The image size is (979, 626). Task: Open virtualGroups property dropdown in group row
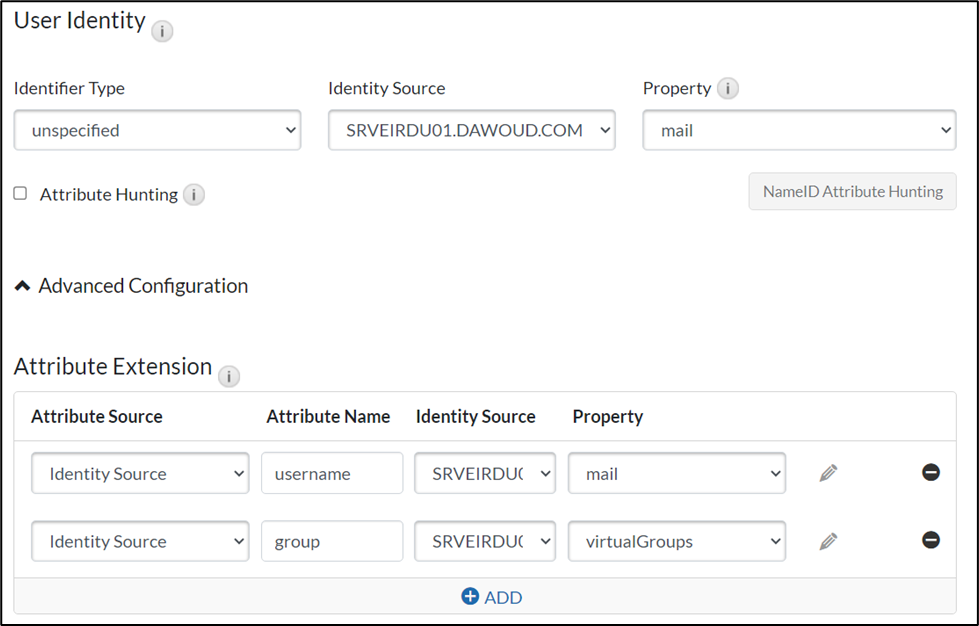click(676, 541)
